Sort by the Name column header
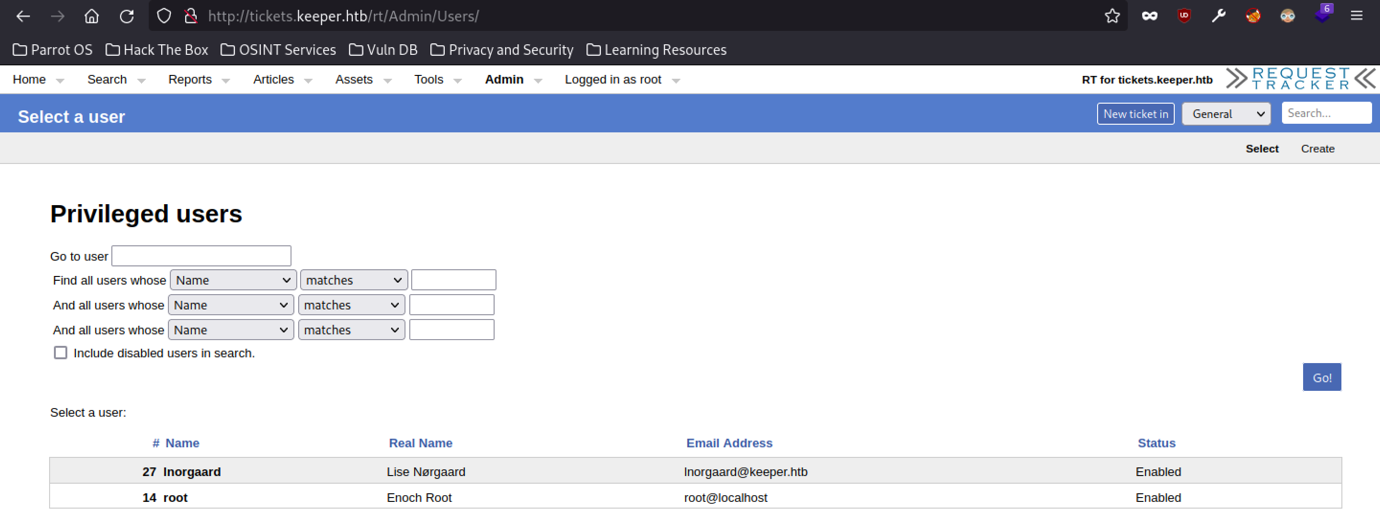 click(182, 443)
